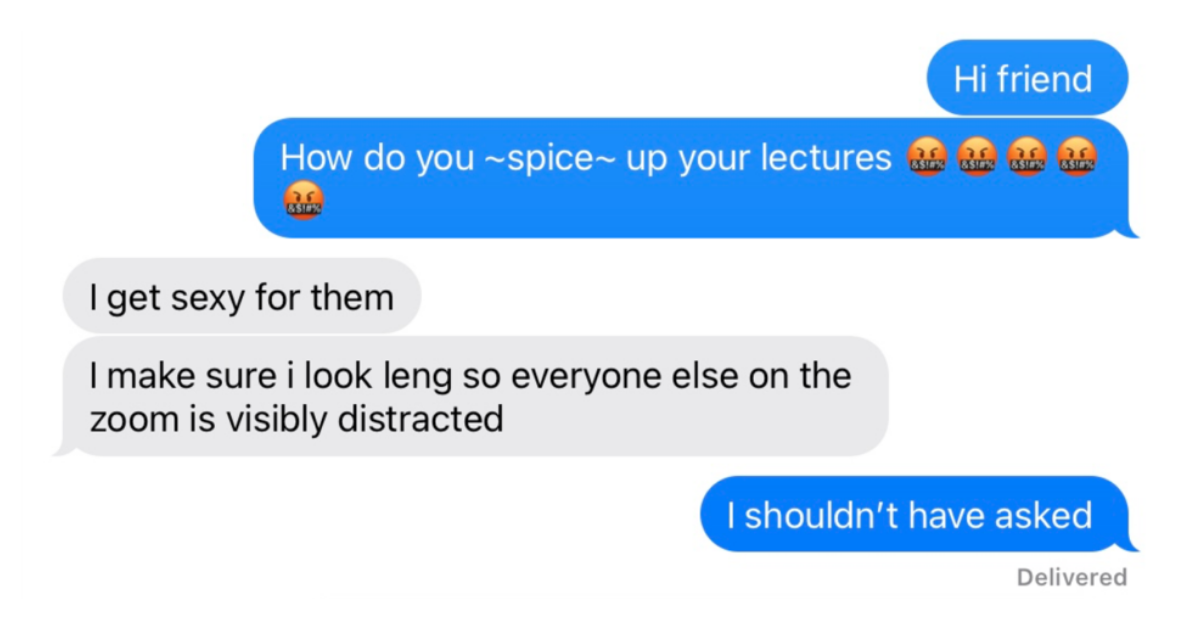Screen dimensions: 1200x630
Task: Click the third cursing-face emoji in the row
Action: [x=1026, y=157]
